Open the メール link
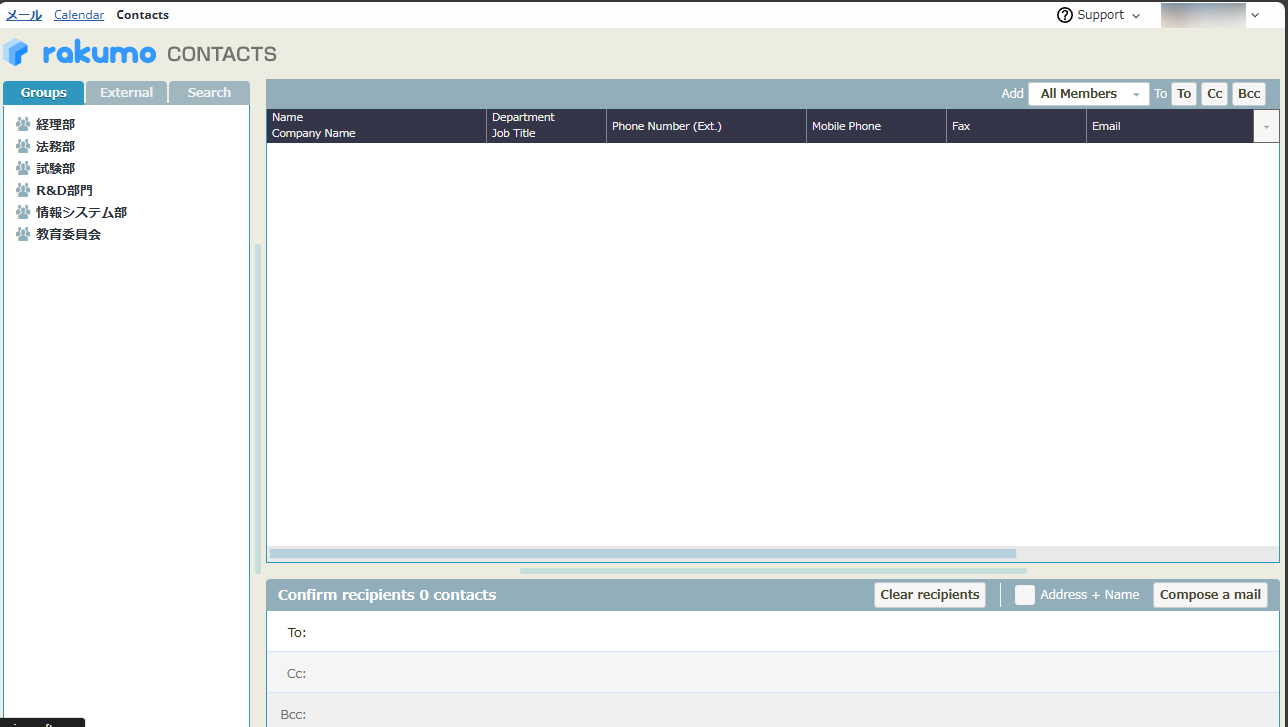The height and width of the screenshot is (727, 1288). point(25,15)
